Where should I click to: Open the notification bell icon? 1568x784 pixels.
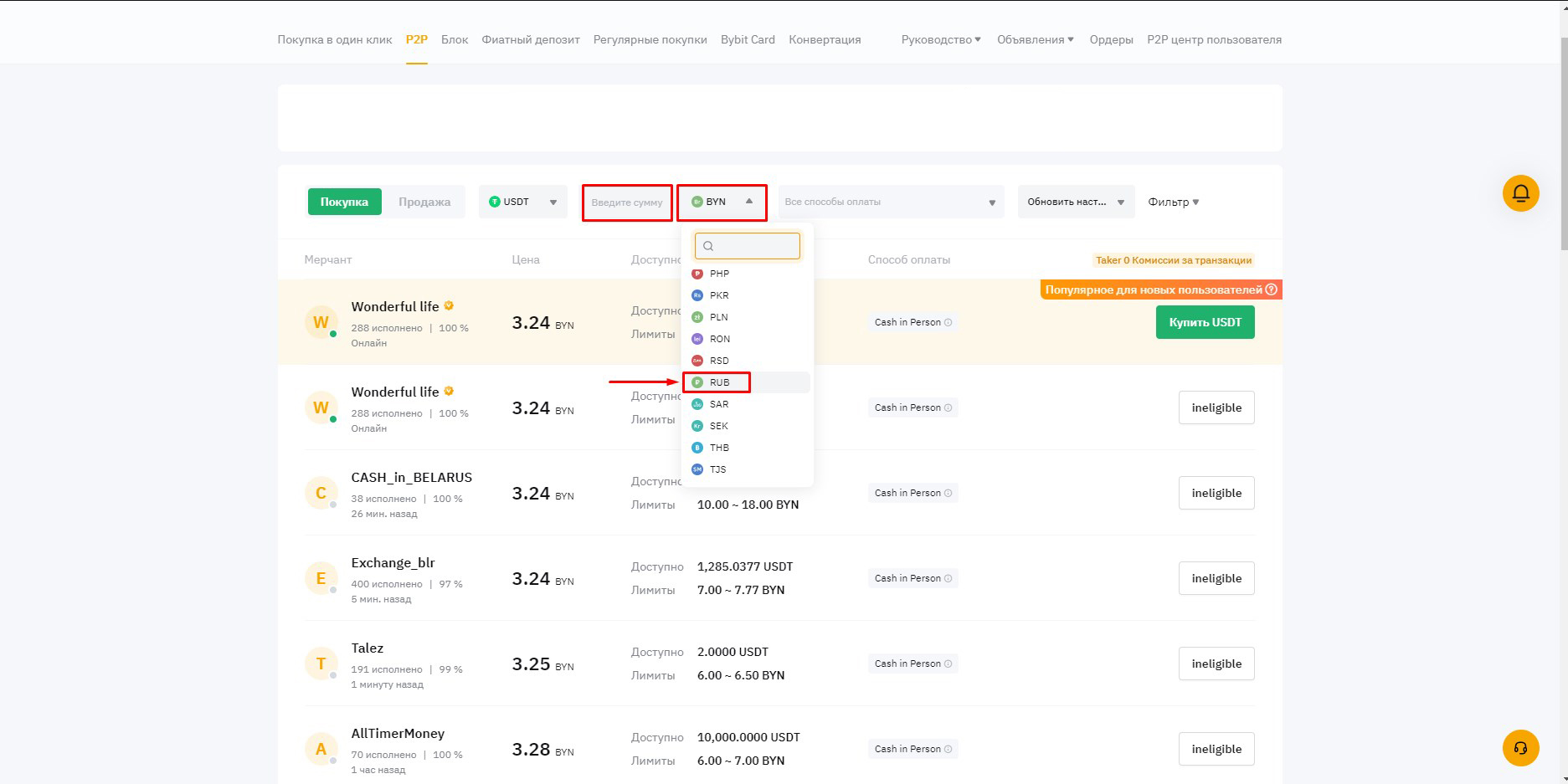(1520, 193)
